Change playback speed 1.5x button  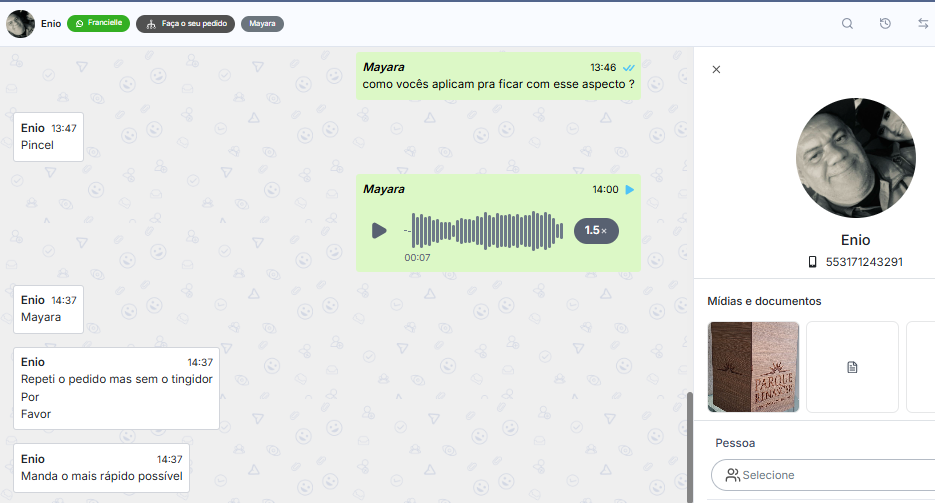pos(596,231)
